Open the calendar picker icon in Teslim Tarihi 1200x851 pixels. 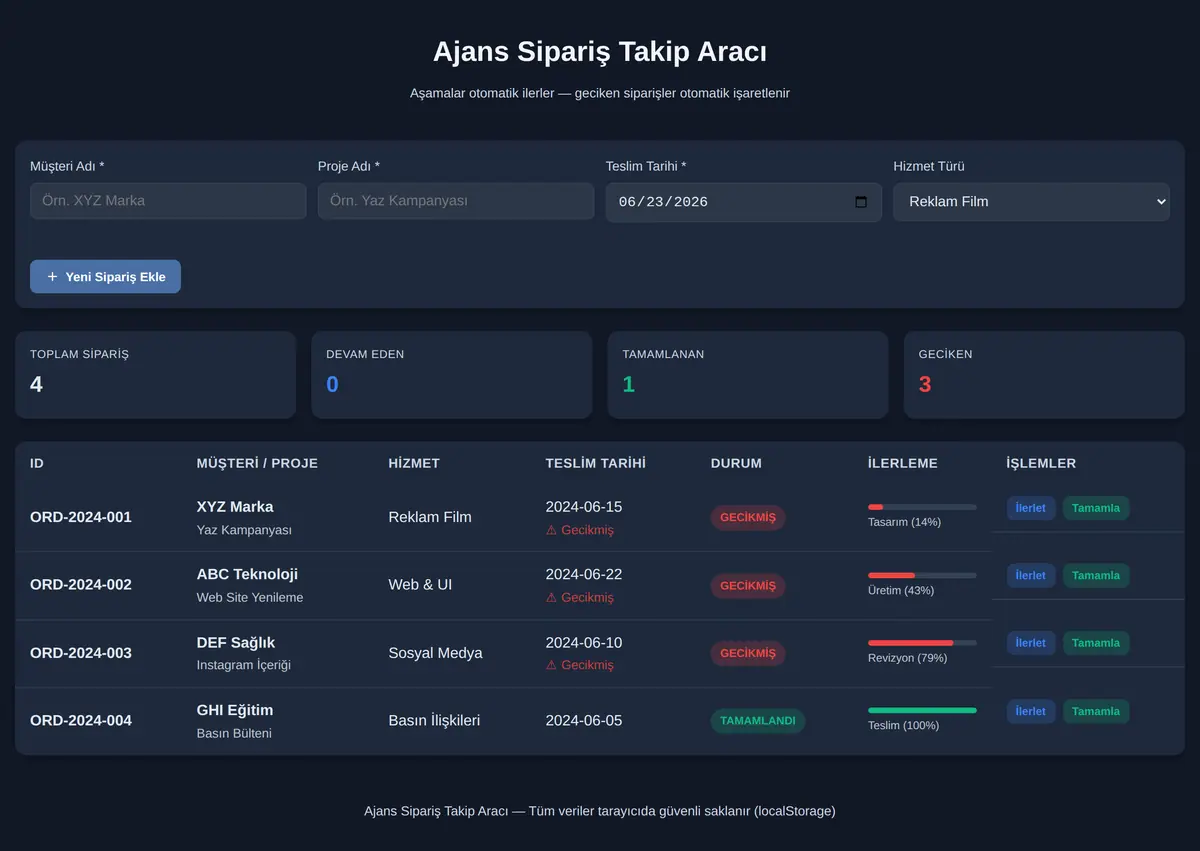(861, 202)
